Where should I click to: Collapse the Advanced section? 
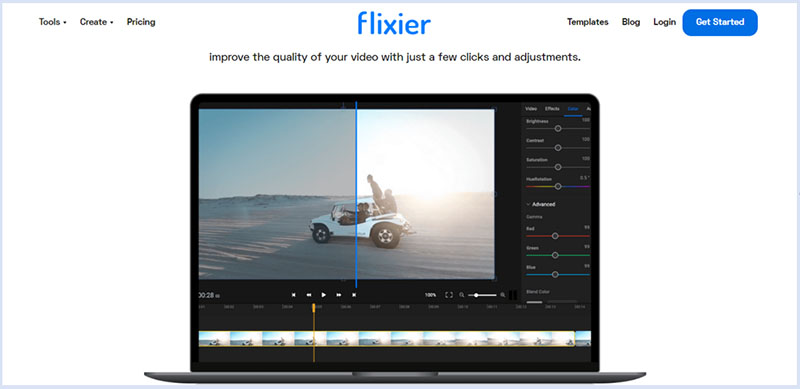click(541, 204)
